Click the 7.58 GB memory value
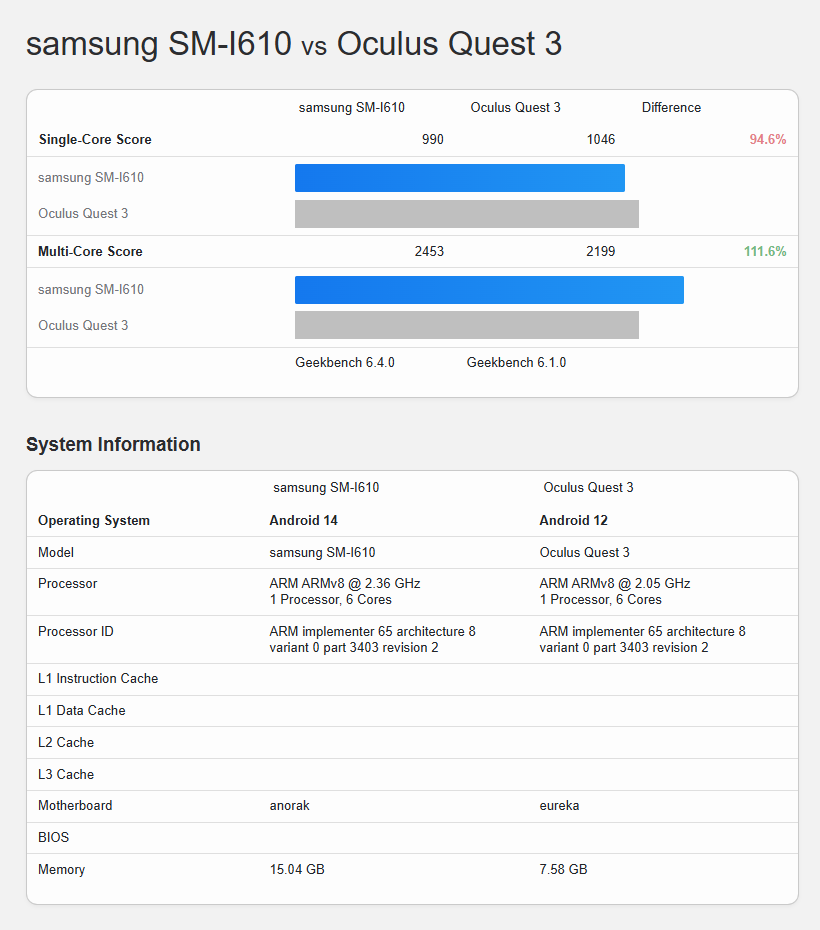The image size is (820, 930). coord(563,870)
